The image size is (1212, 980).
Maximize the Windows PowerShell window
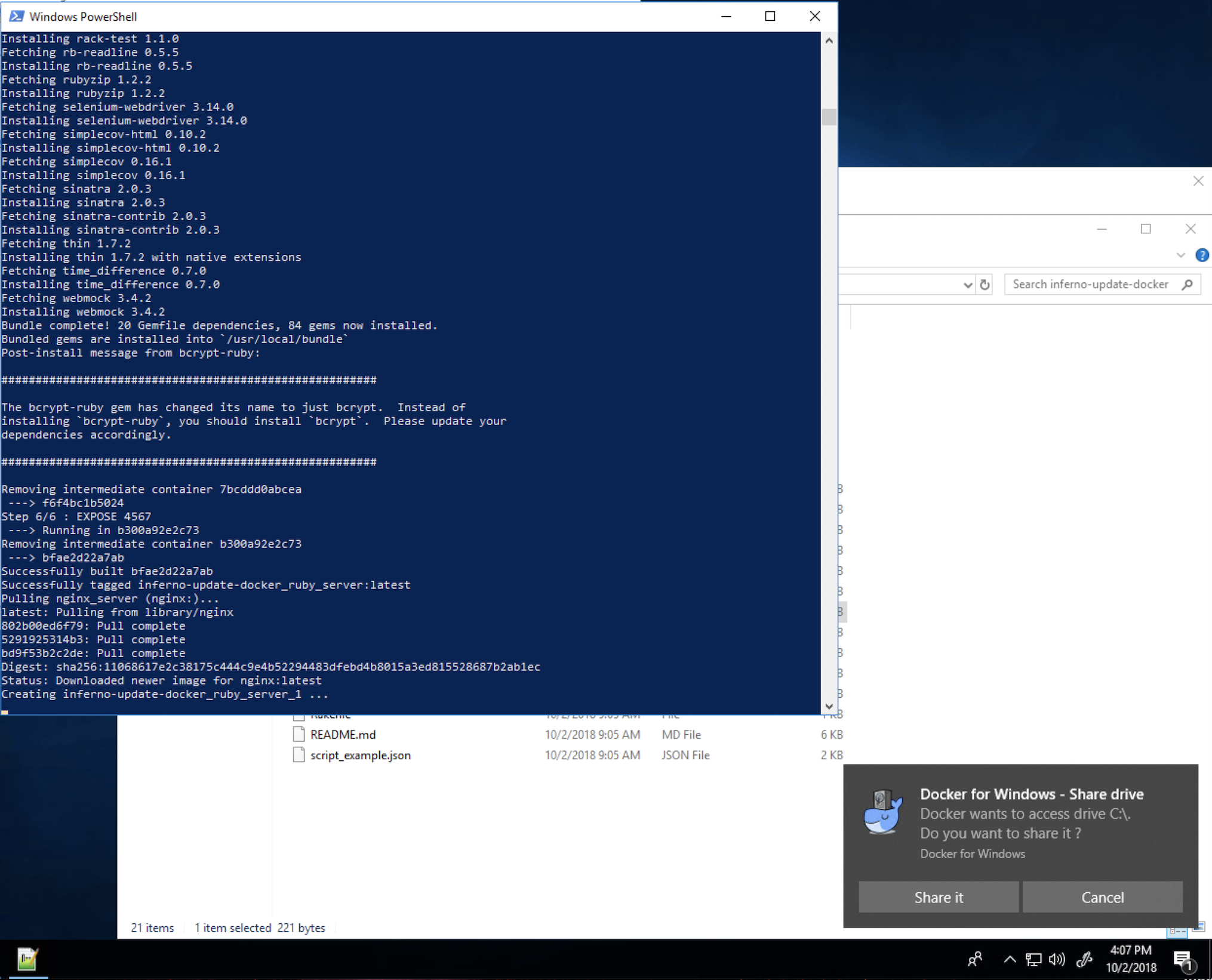(770, 16)
